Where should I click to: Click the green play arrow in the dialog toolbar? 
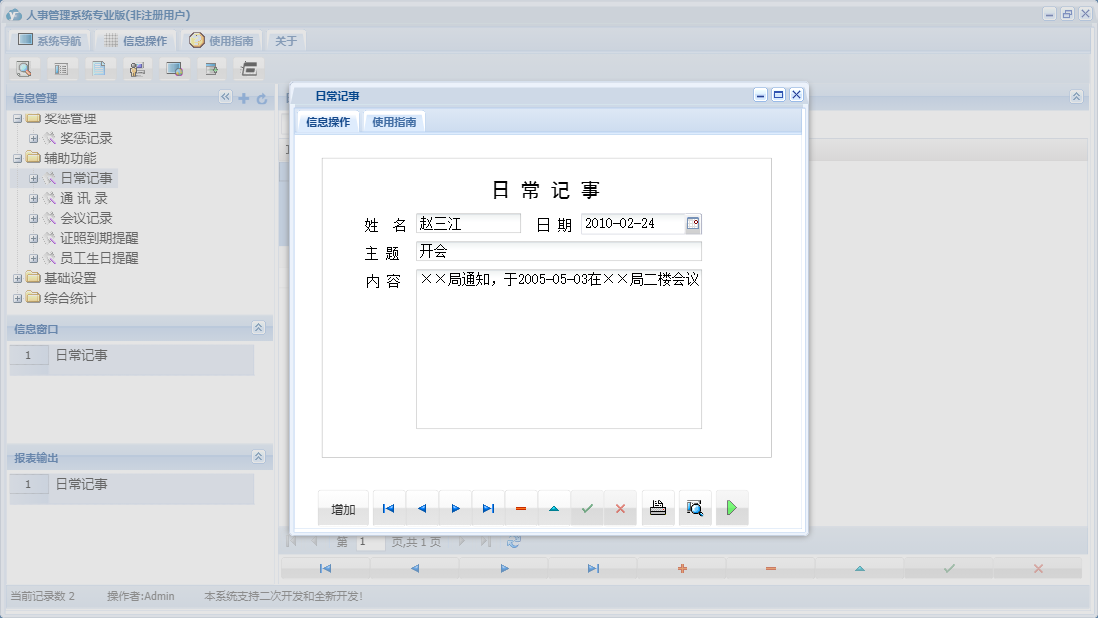731,507
